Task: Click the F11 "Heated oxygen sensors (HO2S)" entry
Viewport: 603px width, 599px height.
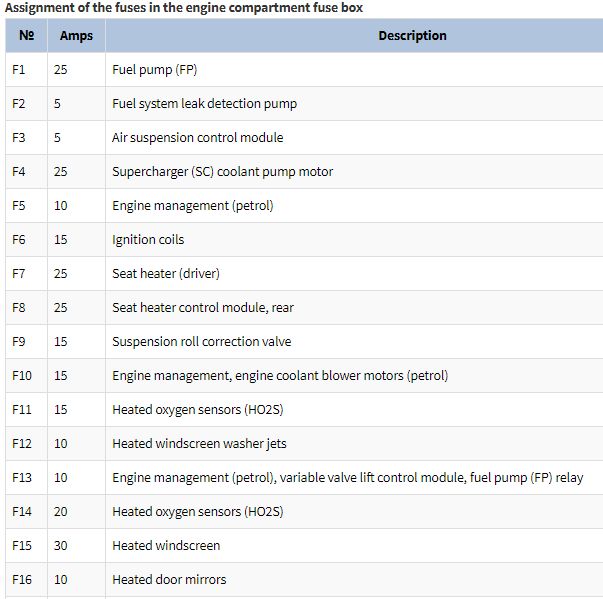Action: (x=198, y=409)
